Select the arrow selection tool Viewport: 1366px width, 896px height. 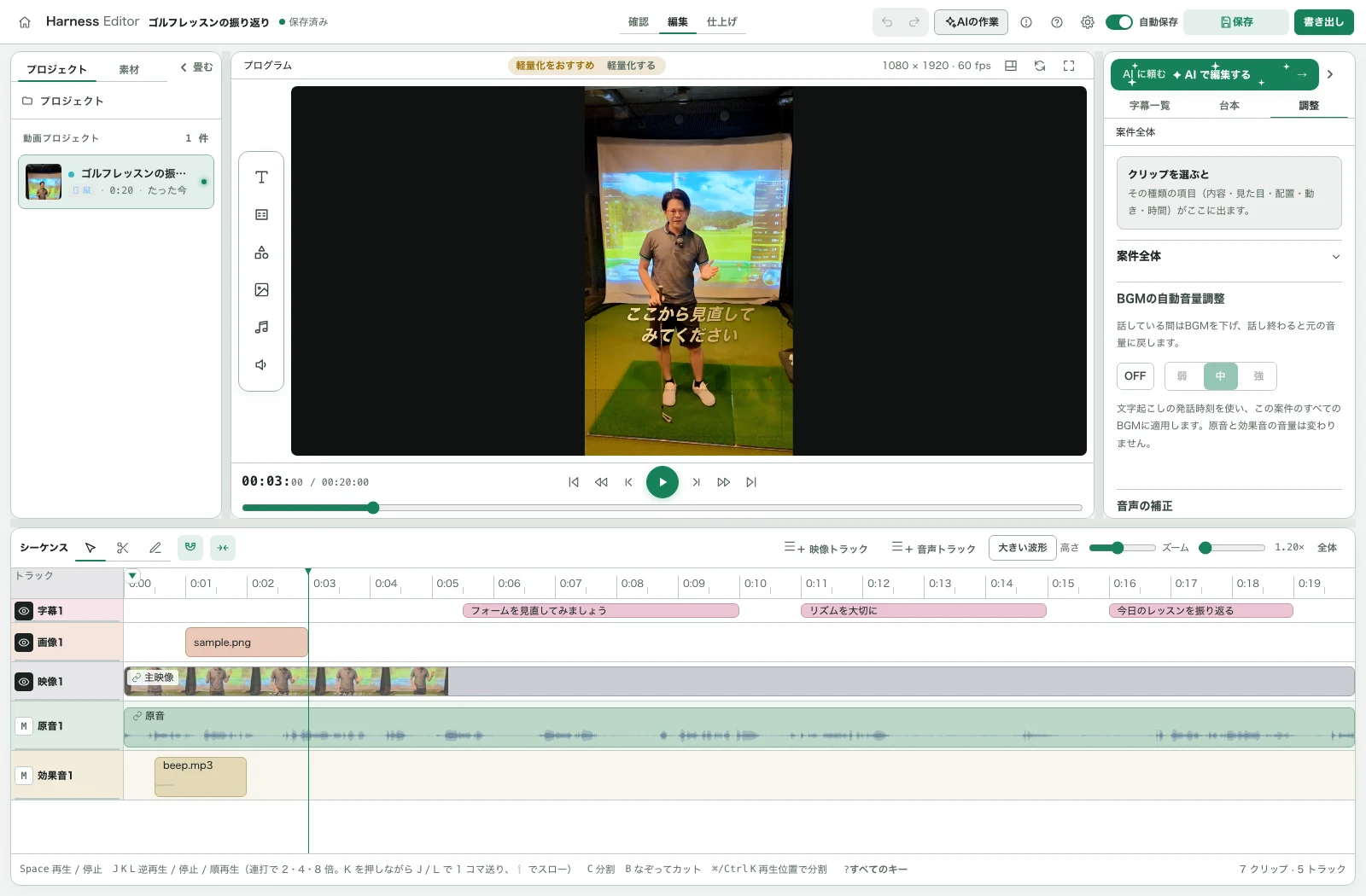point(90,548)
